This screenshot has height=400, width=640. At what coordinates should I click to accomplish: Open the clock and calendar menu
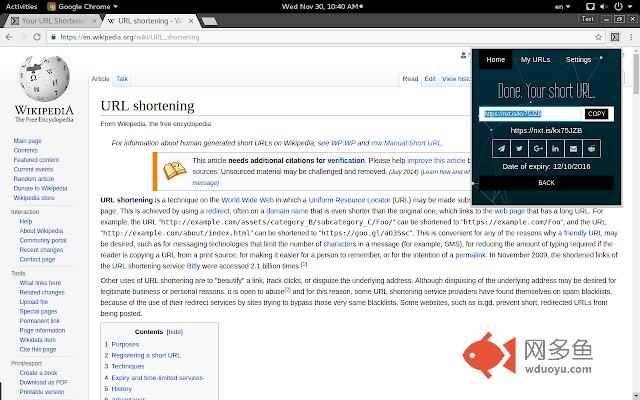coord(322,7)
